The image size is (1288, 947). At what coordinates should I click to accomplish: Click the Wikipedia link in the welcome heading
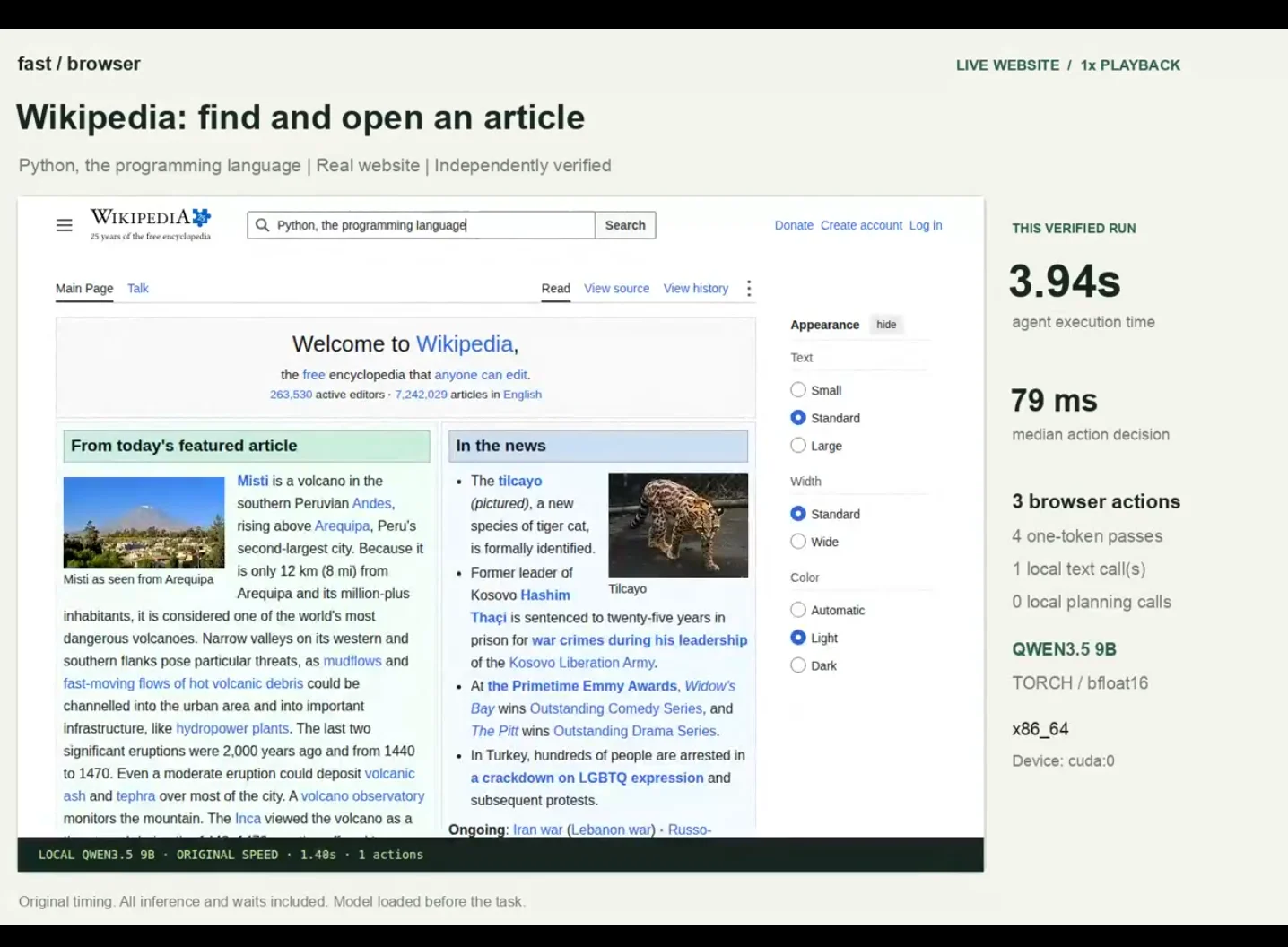click(x=465, y=344)
